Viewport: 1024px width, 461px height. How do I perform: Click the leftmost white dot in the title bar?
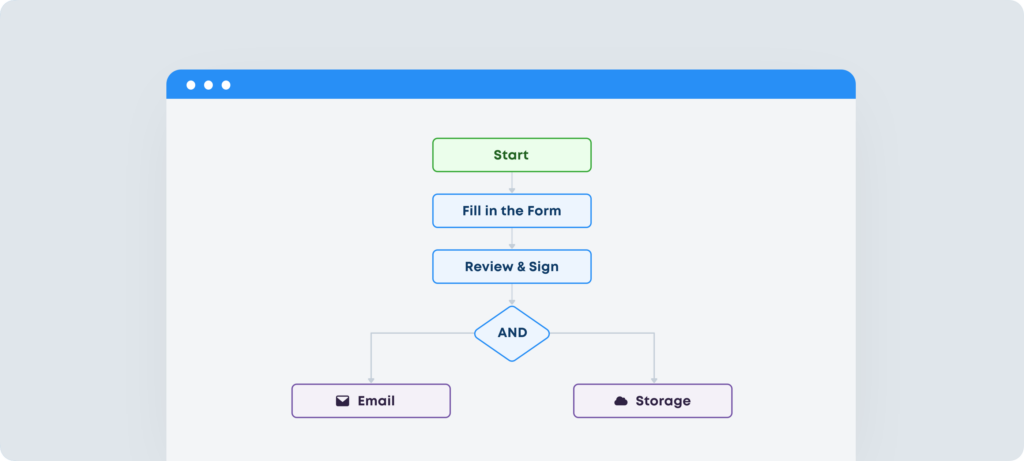[x=191, y=85]
